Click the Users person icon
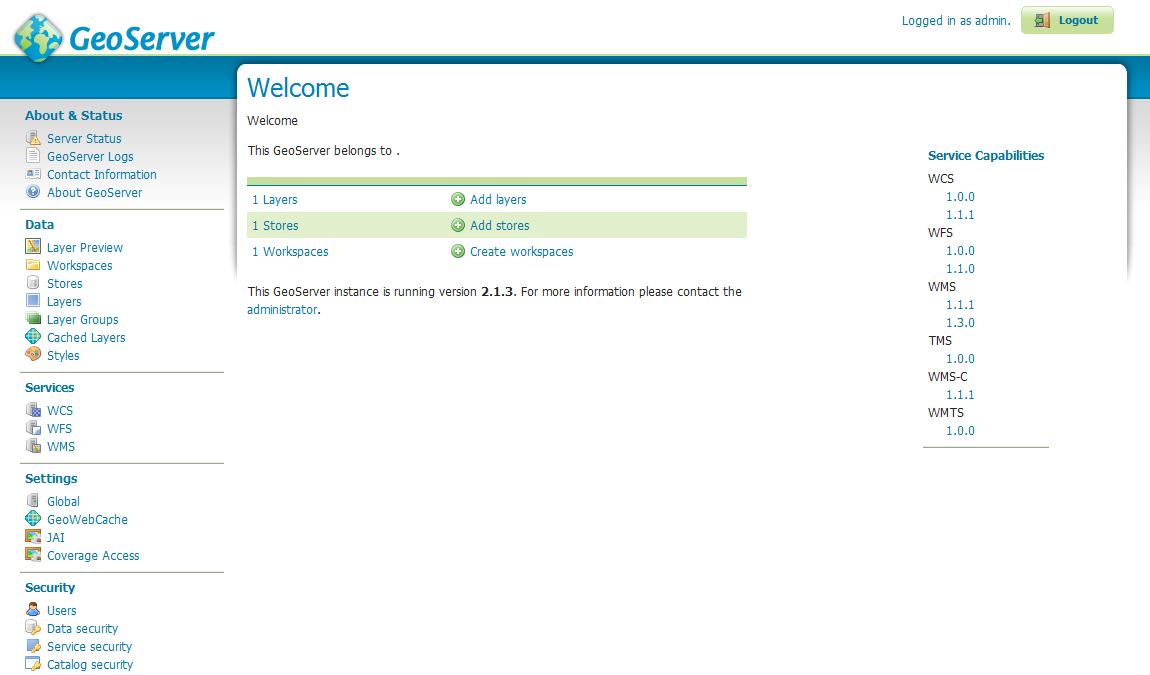Screen dimensions: 1150x675 (33, 610)
